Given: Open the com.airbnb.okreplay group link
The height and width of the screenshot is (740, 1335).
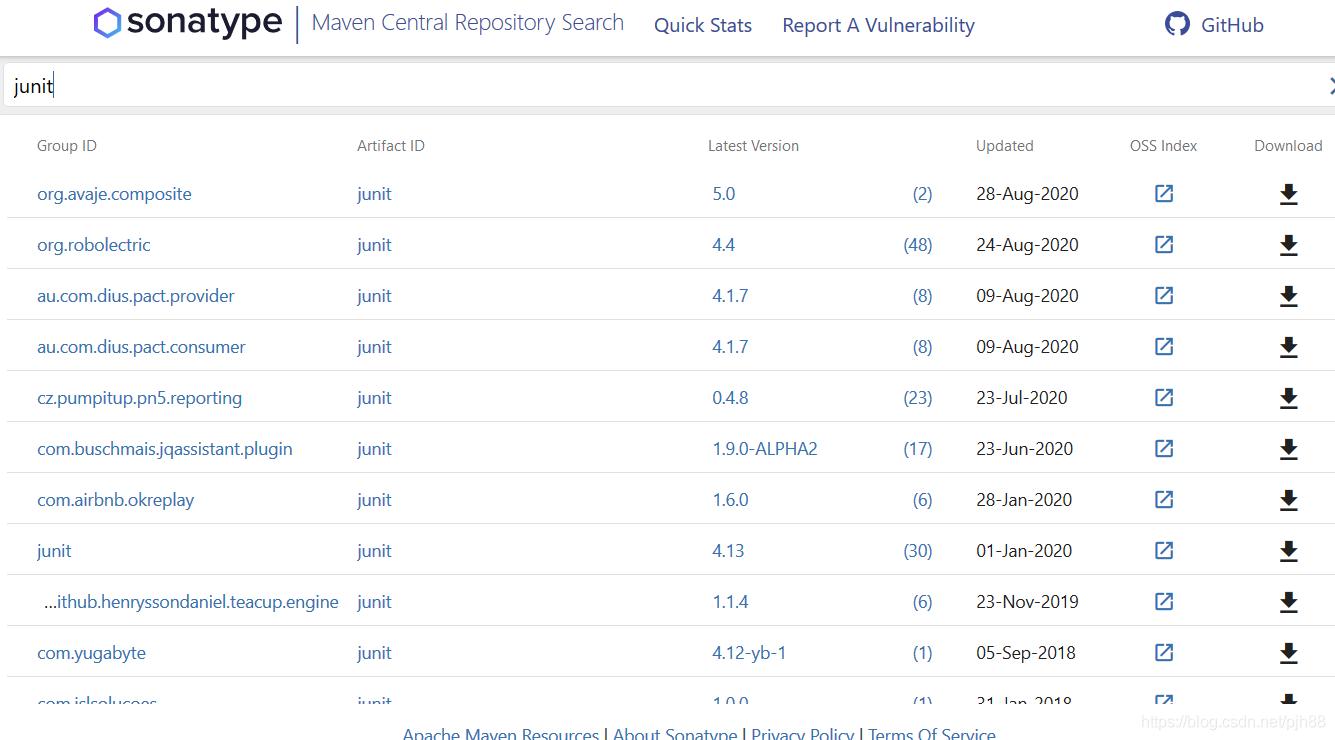Looking at the screenshot, I should tap(116, 500).
